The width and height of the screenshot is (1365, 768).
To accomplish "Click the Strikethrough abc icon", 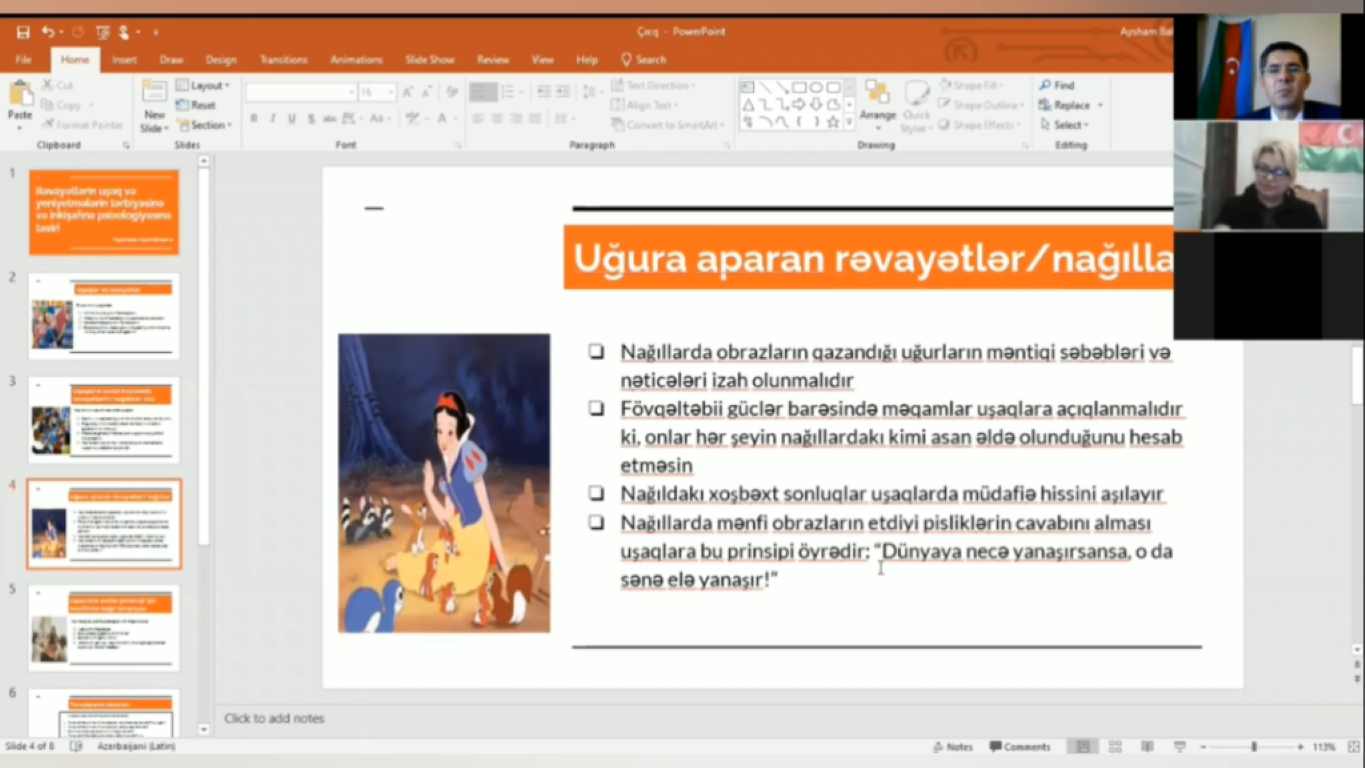I will point(330,118).
